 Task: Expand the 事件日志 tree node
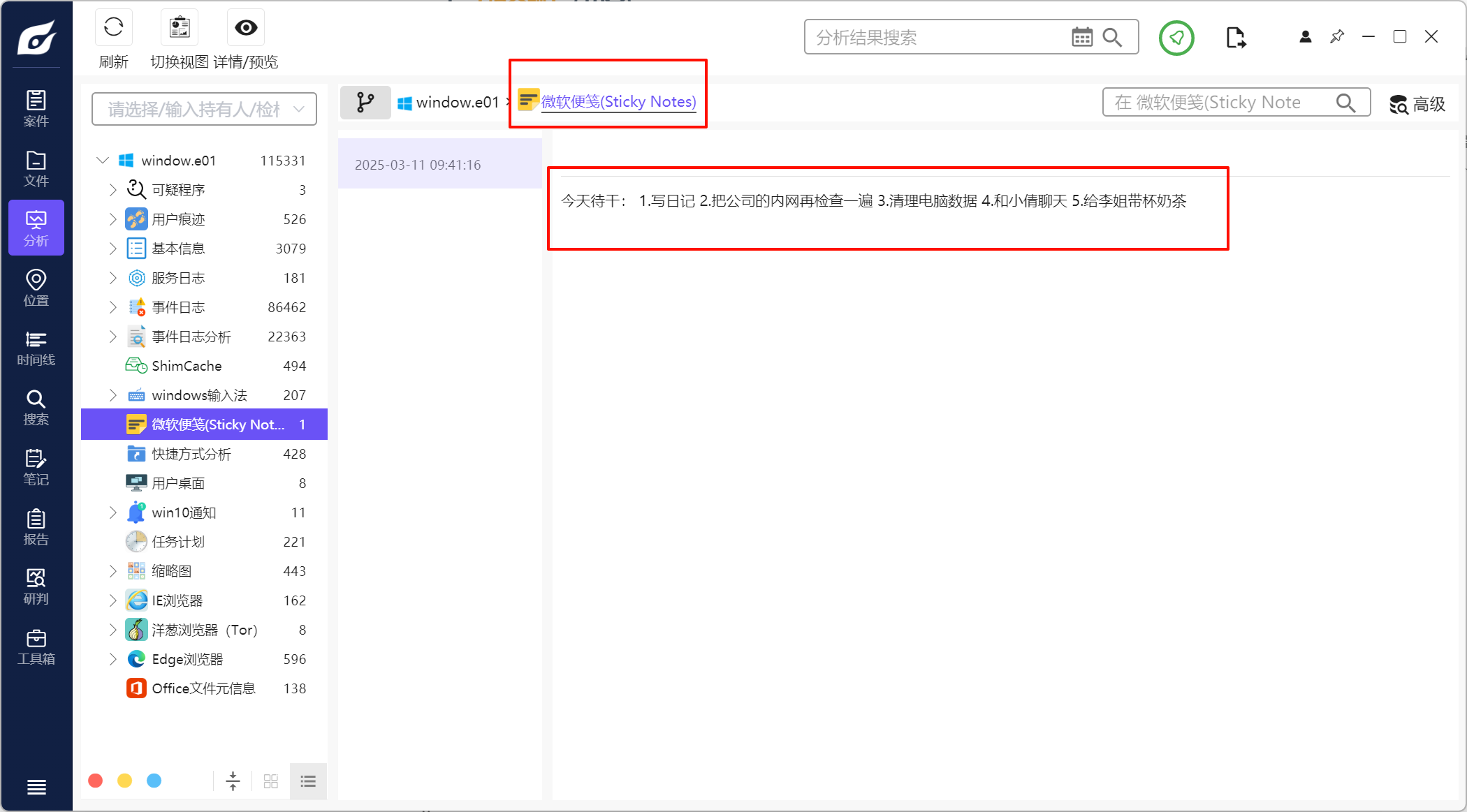coord(113,307)
